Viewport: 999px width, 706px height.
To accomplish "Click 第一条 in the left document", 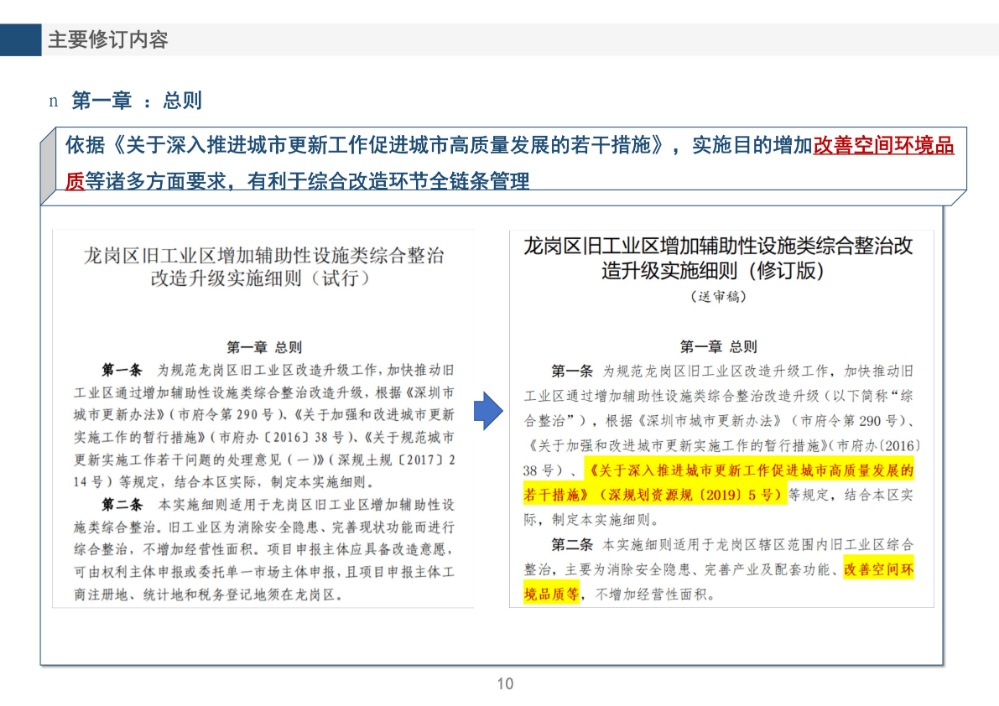I will [x=122, y=370].
